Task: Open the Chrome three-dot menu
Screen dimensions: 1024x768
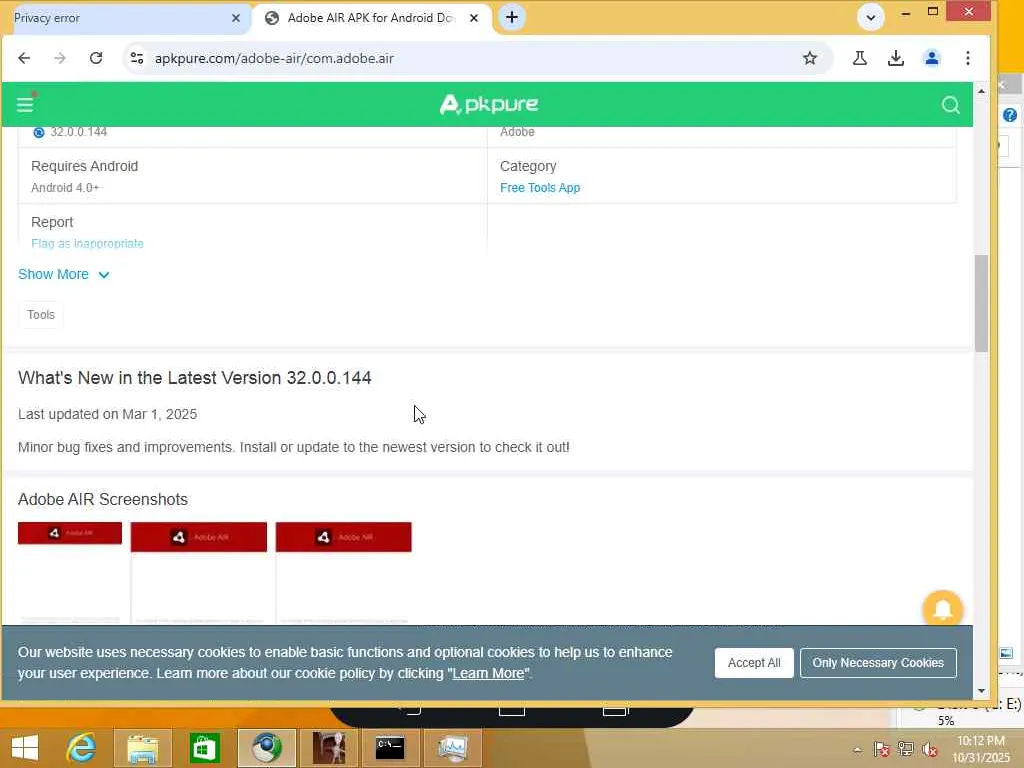Action: click(x=968, y=58)
